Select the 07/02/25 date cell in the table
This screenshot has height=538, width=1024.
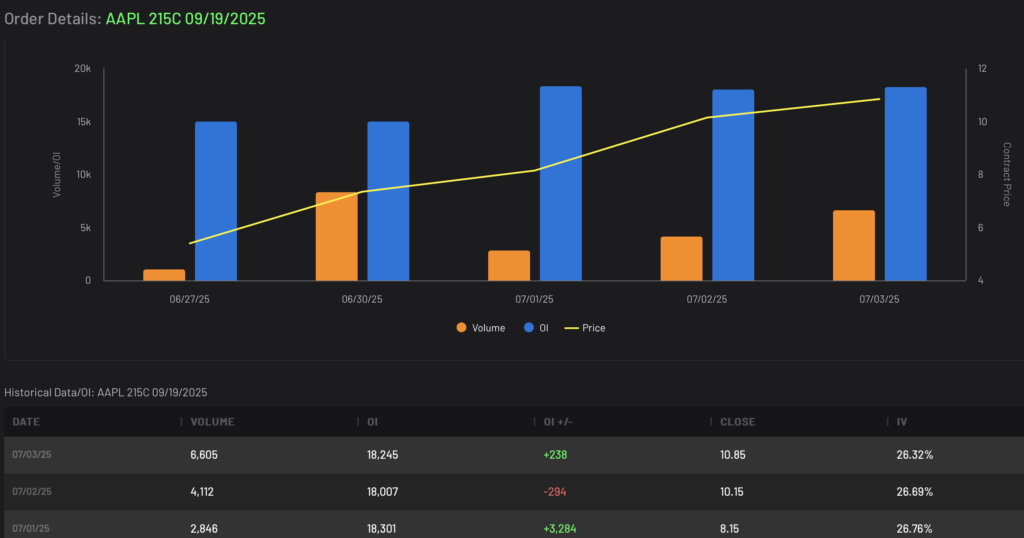pos(31,492)
